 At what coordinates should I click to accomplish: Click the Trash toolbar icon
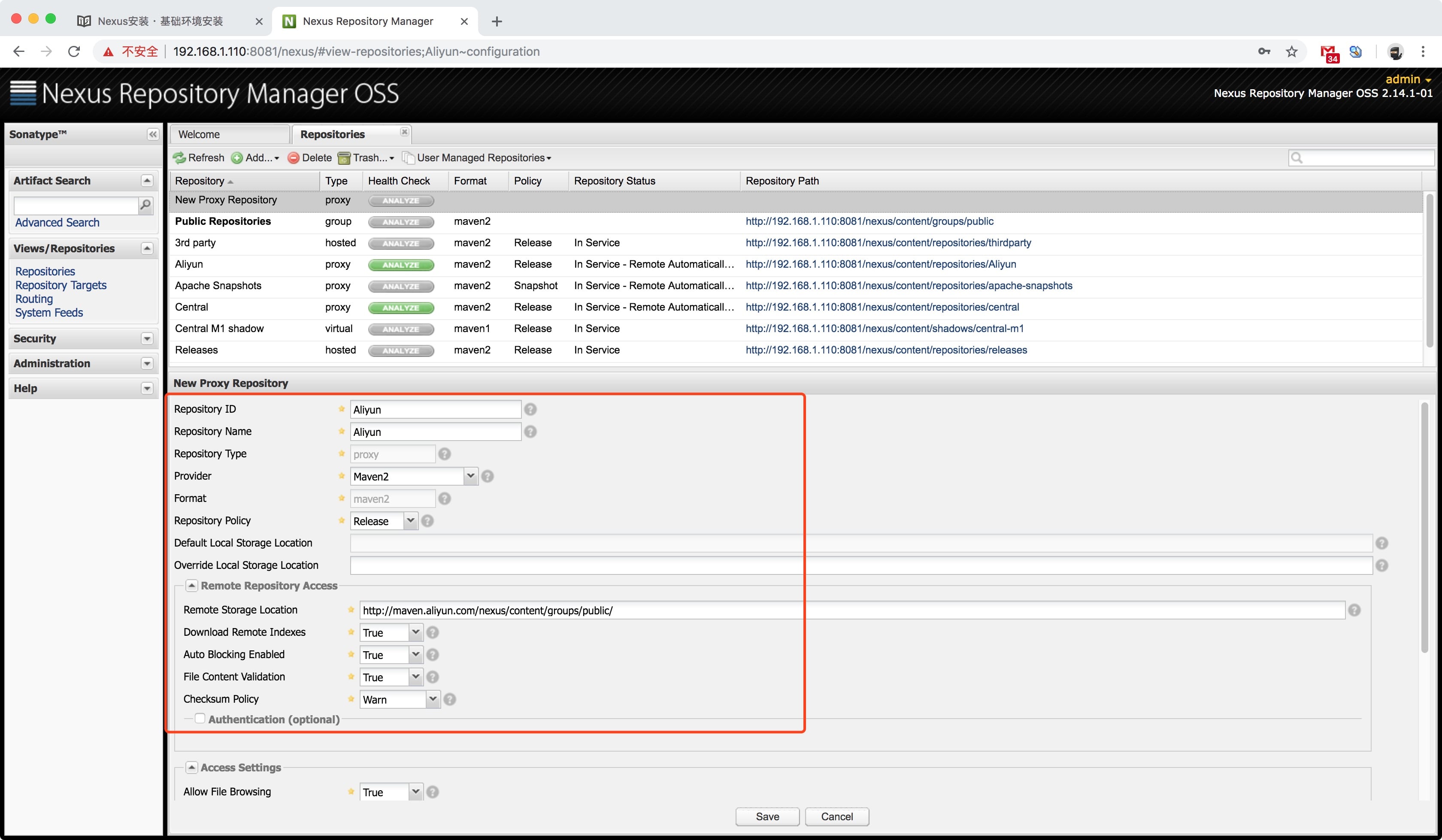pyautogui.click(x=344, y=158)
